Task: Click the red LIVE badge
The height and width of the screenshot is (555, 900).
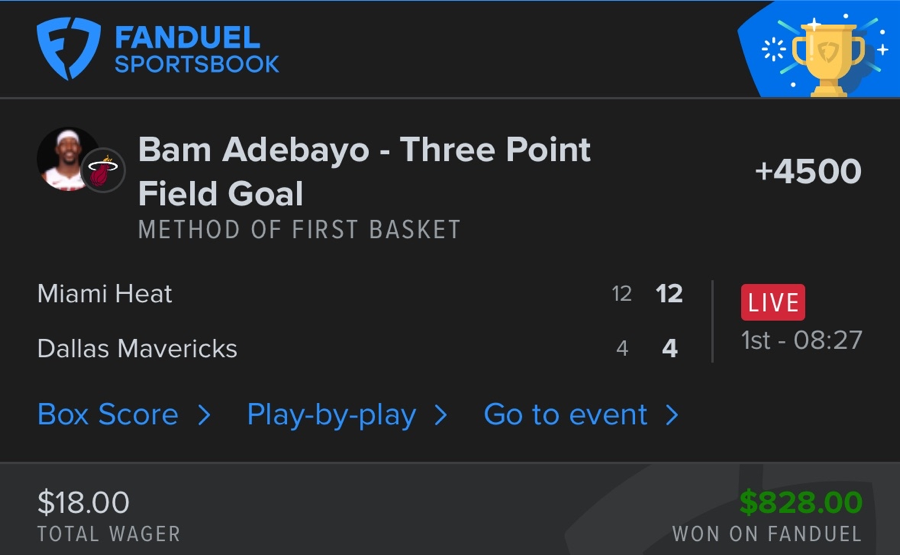Action: pos(773,302)
